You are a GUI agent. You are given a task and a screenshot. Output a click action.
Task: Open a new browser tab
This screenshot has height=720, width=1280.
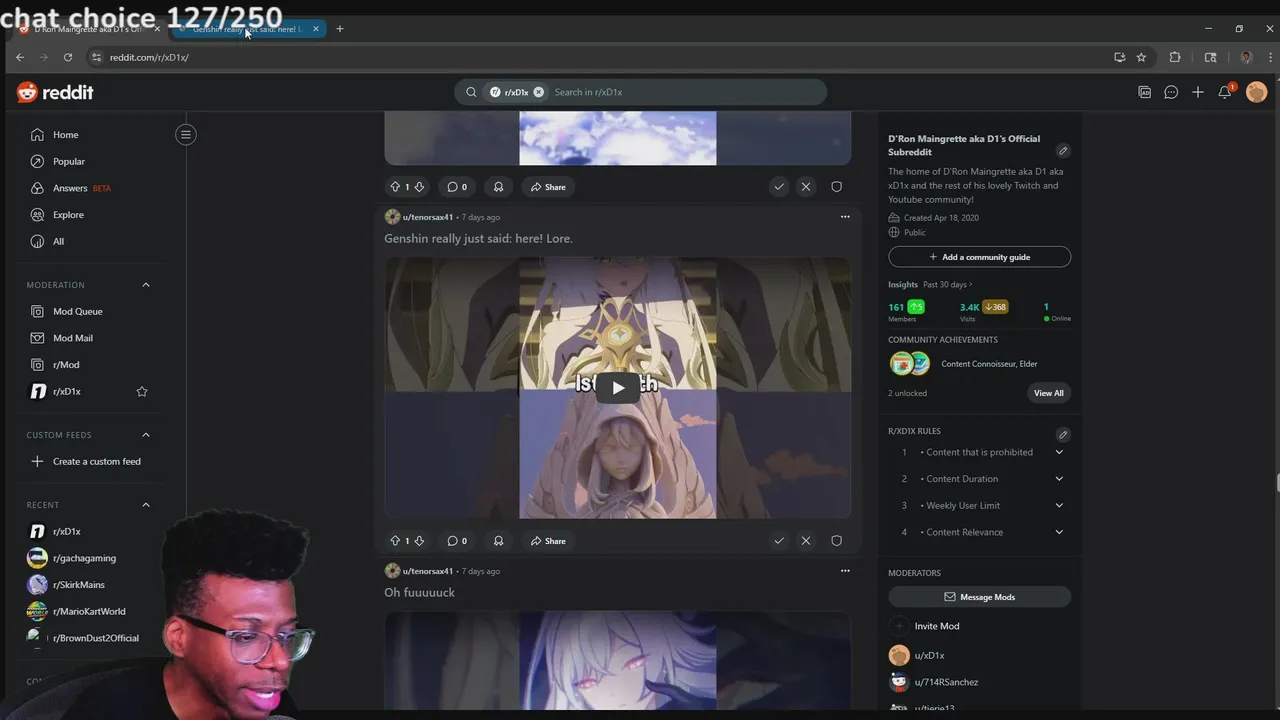[x=340, y=29]
